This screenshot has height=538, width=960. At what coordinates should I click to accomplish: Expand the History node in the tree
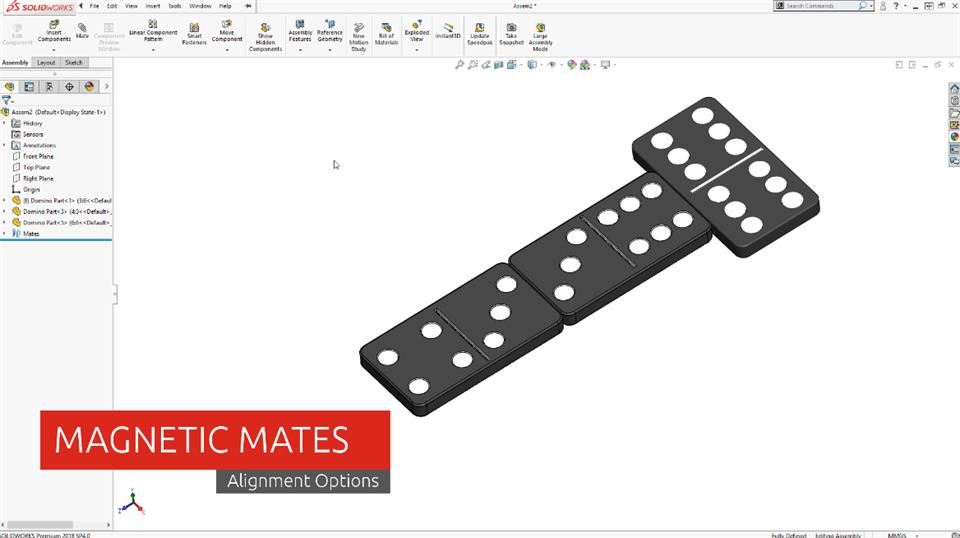[x=4, y=123]
